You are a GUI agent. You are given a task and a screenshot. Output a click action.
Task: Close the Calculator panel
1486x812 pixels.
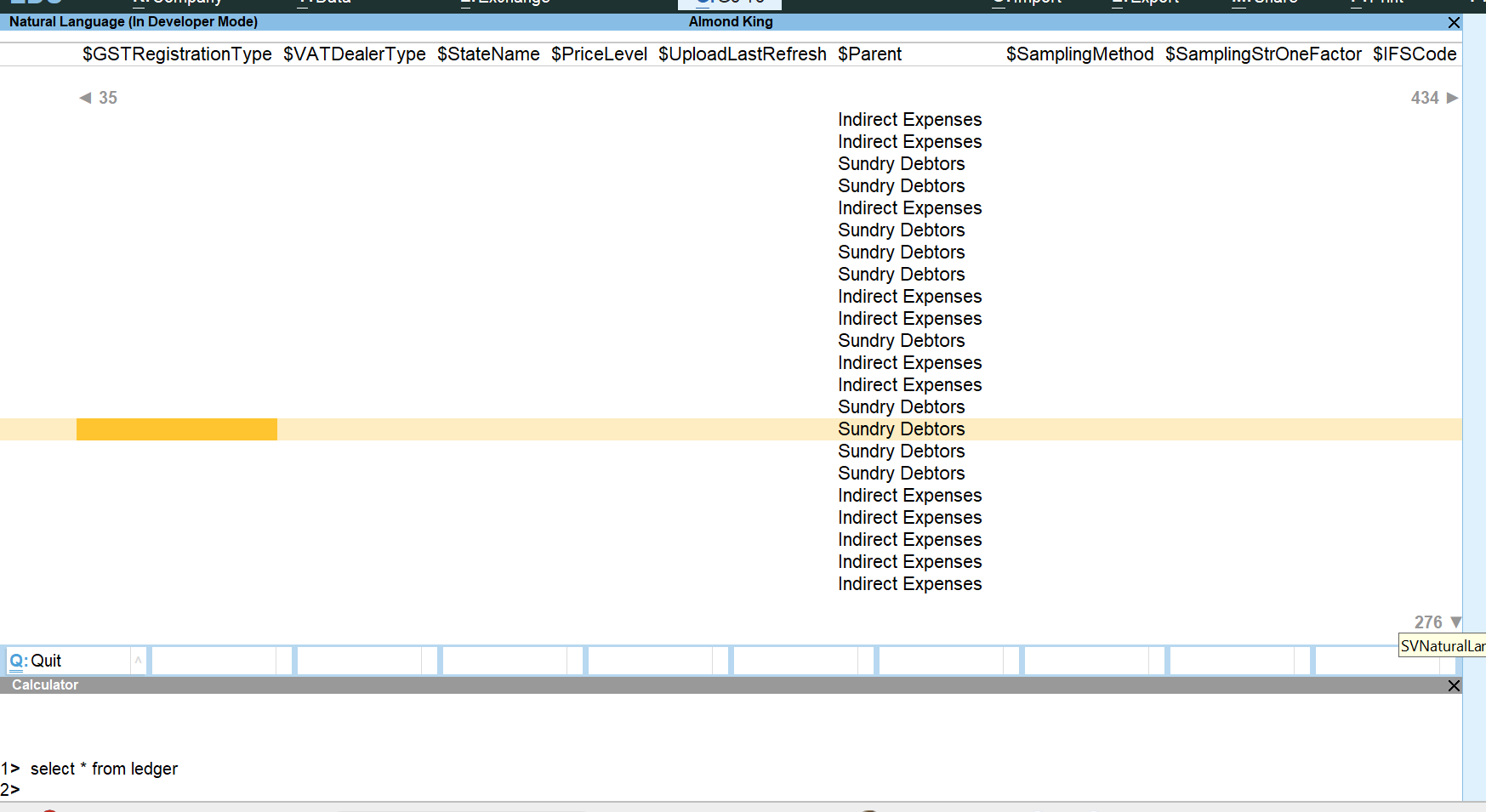point(1455,685)
